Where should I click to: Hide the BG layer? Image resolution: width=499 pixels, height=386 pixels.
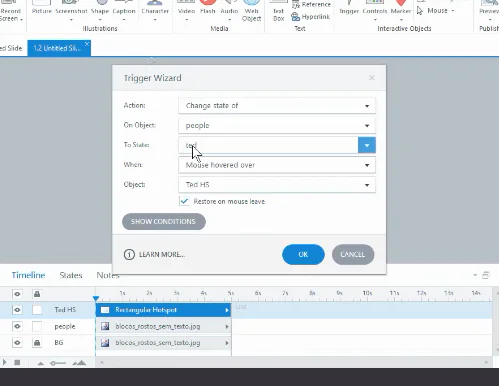click(x=17, y=343)
